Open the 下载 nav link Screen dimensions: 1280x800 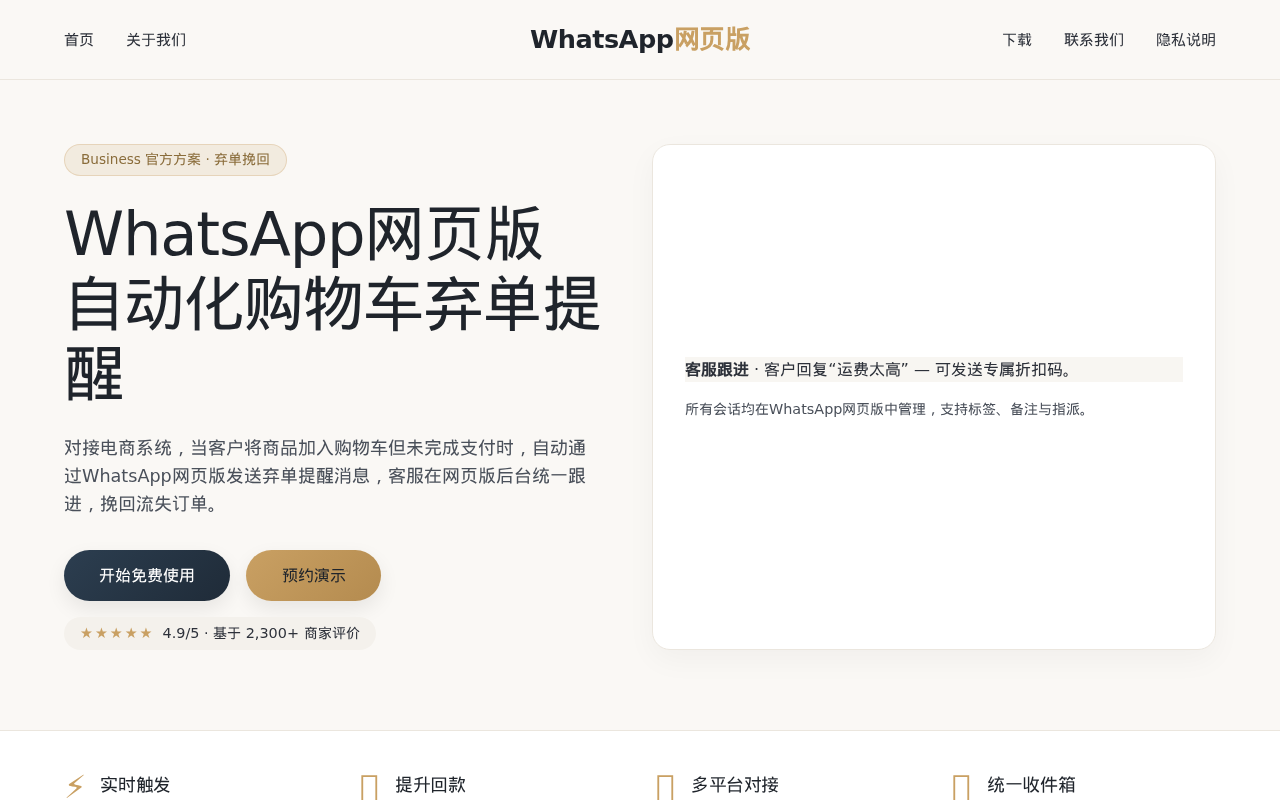click(x=1017, y=40)
